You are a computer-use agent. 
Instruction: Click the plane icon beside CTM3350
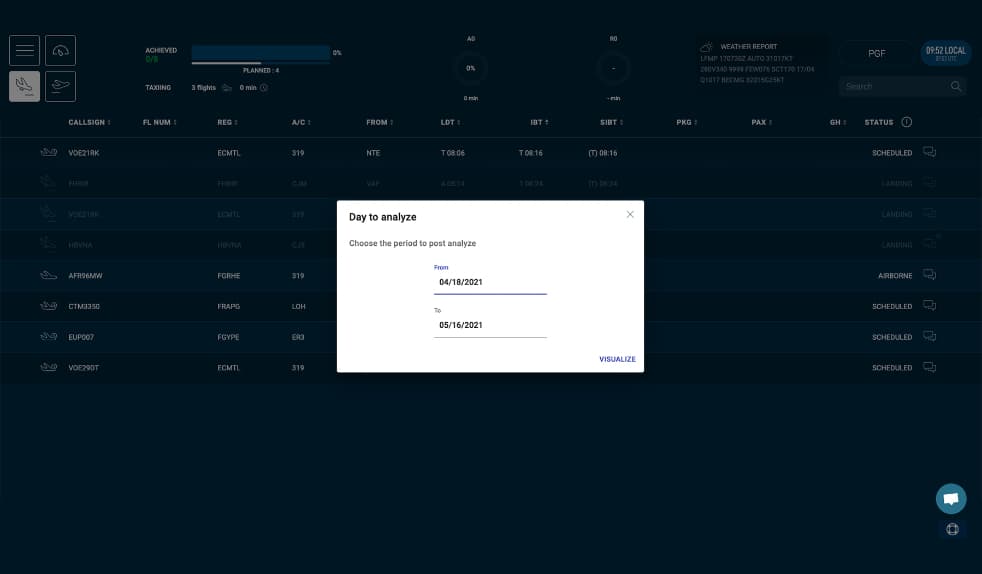[48, 305]
